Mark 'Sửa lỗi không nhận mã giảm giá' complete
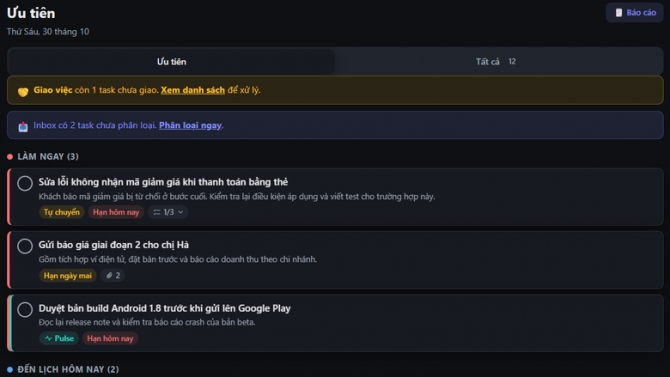670x377 pixels. tap(25, 183)
